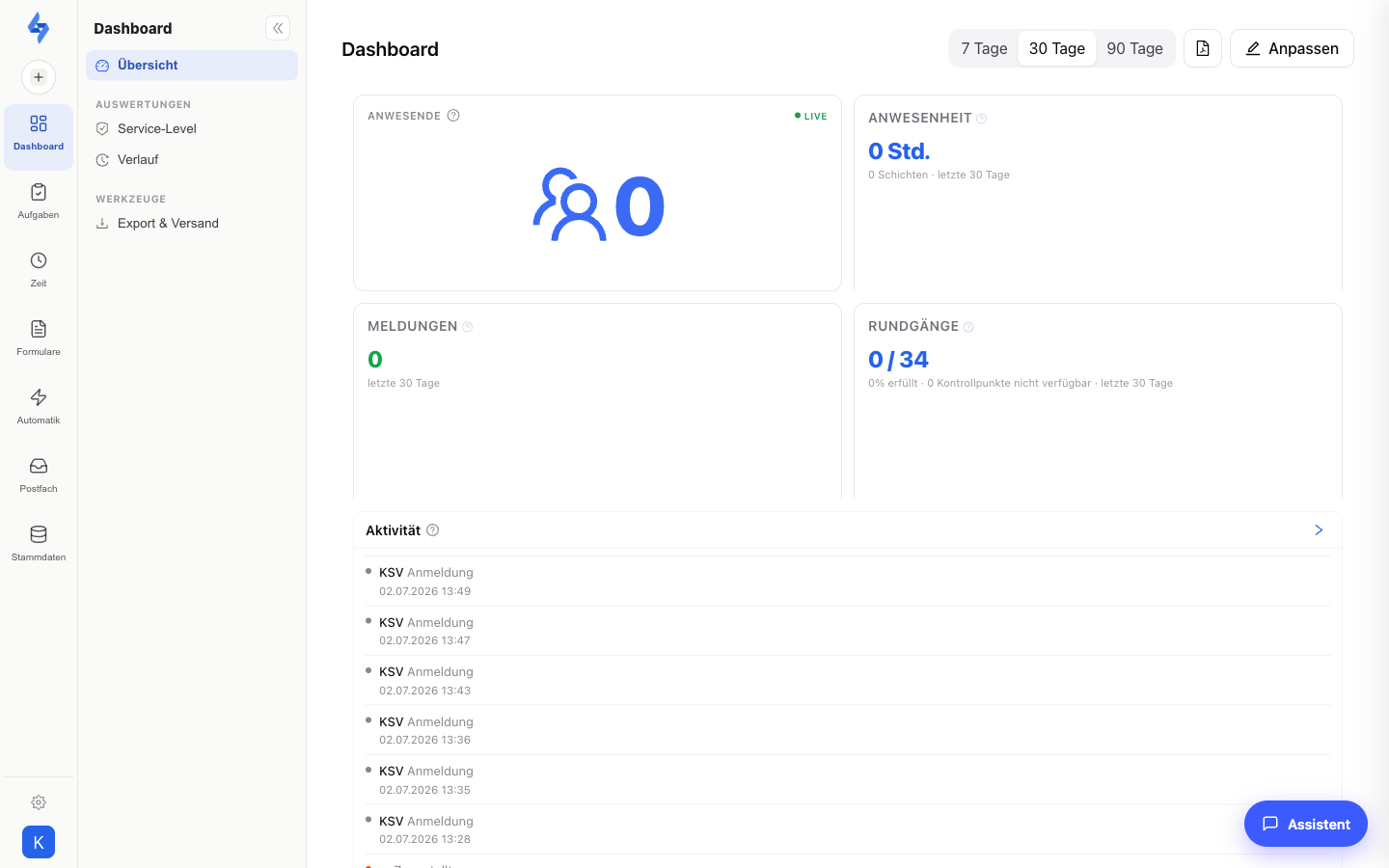Viewport: 1389px width, 868px height.
Task: Click help icon next to Anwesenheit
Action: coord(981,119)
